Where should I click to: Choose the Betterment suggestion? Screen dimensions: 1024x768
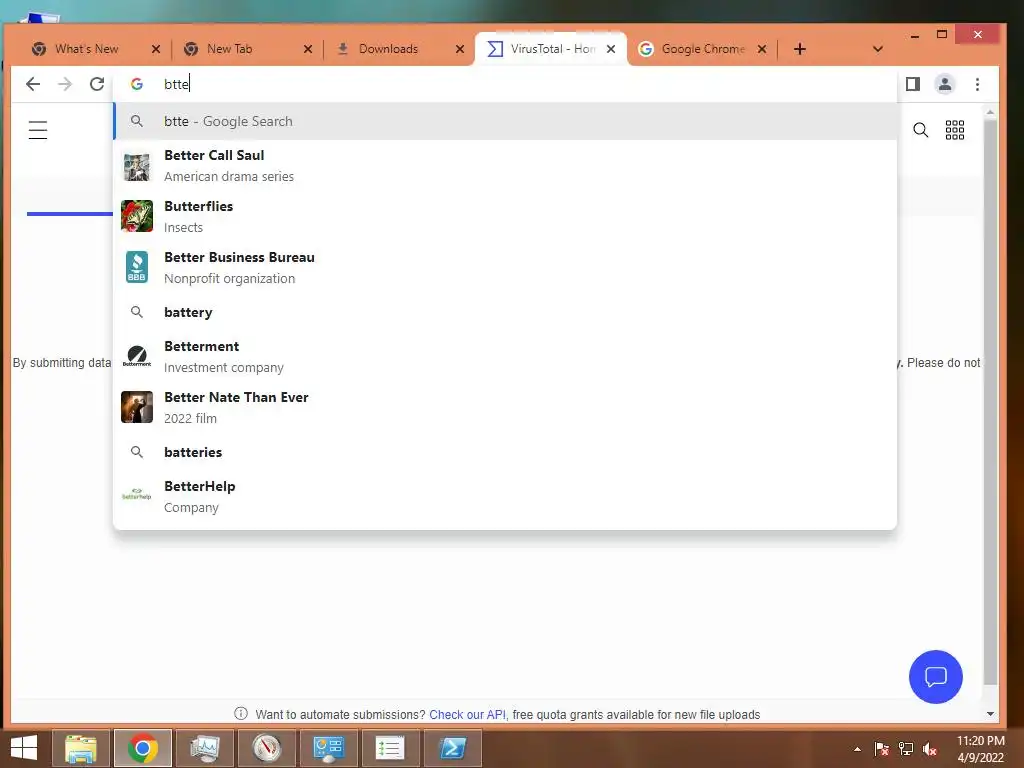tap(505, 357)
